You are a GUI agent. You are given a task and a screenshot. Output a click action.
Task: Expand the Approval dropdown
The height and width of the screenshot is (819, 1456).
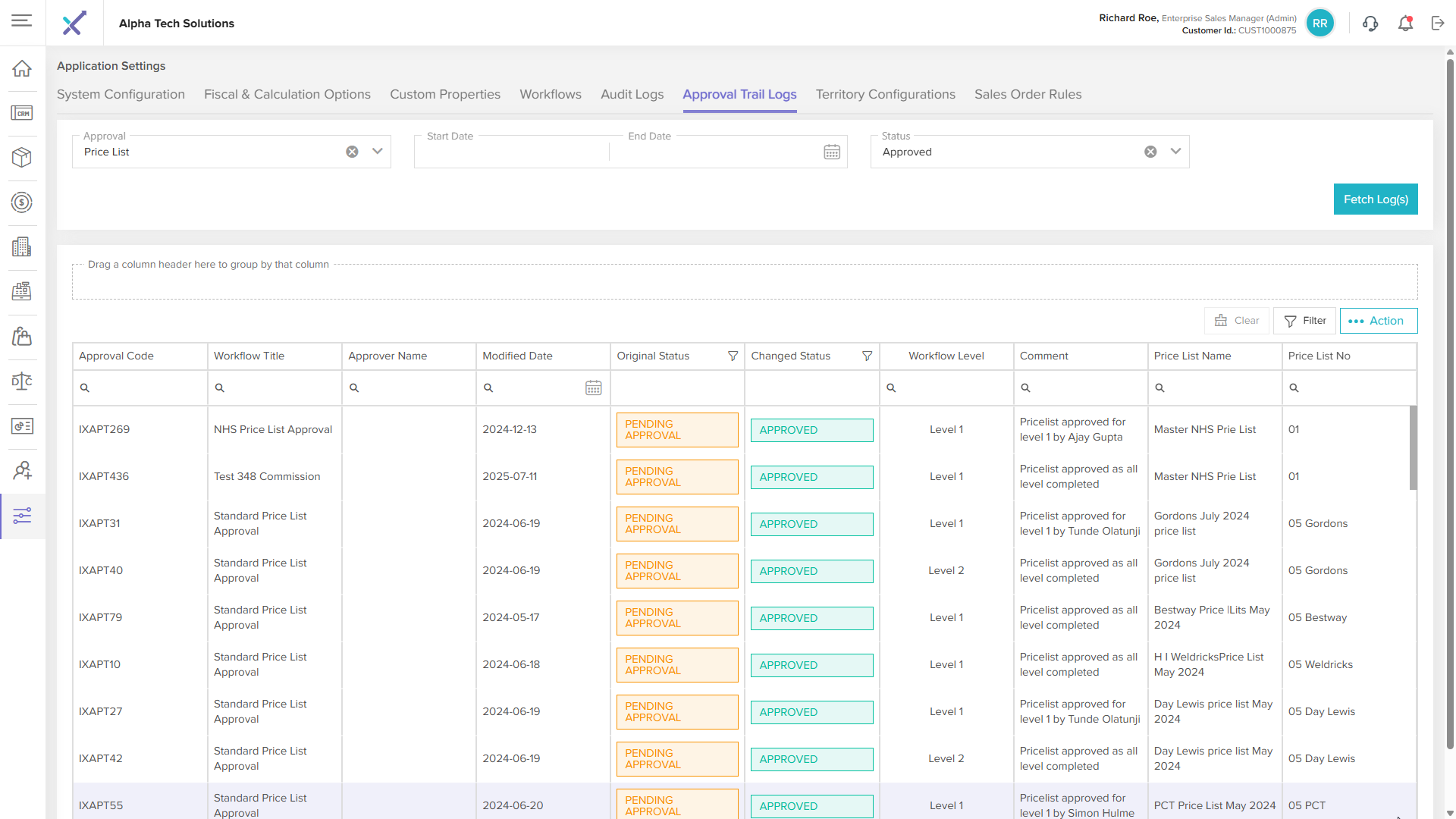pos(378,152)
